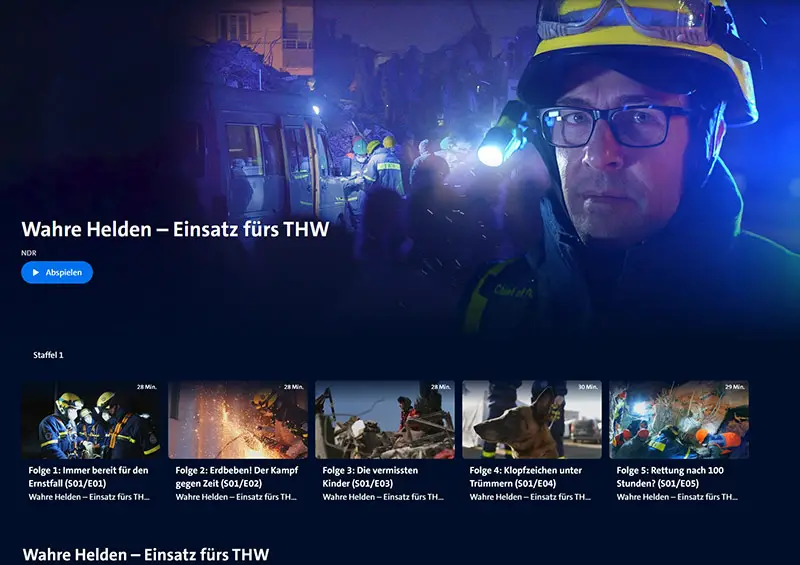Click the bottom section heading 'Wahre Helden – Einsatz fürs THW'
Image resolution: width=800 pixels, height=565 pixels.
point(146,554)
